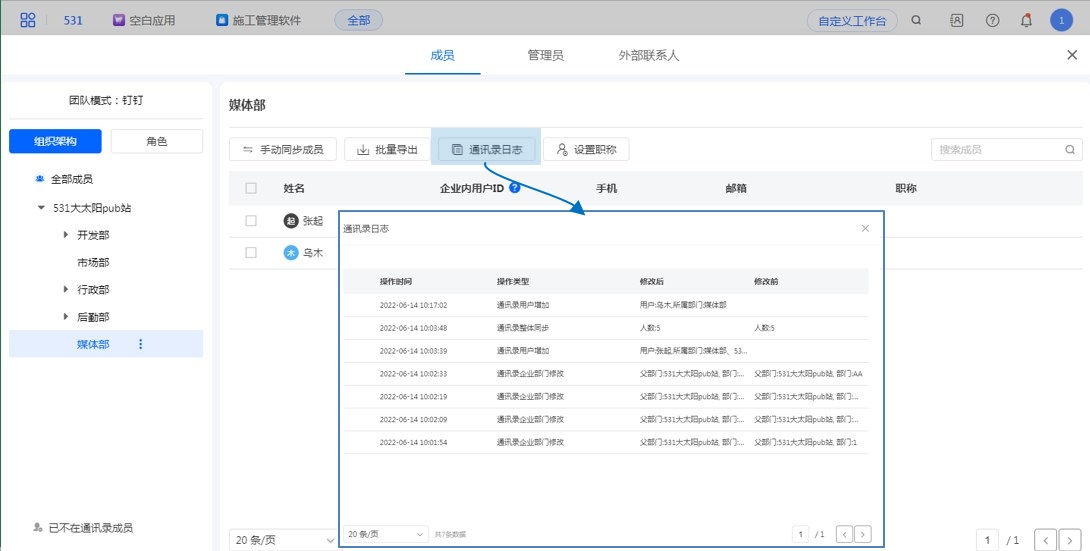Open the 20 条/页 page size dropdown

click(x=283, y=540)
